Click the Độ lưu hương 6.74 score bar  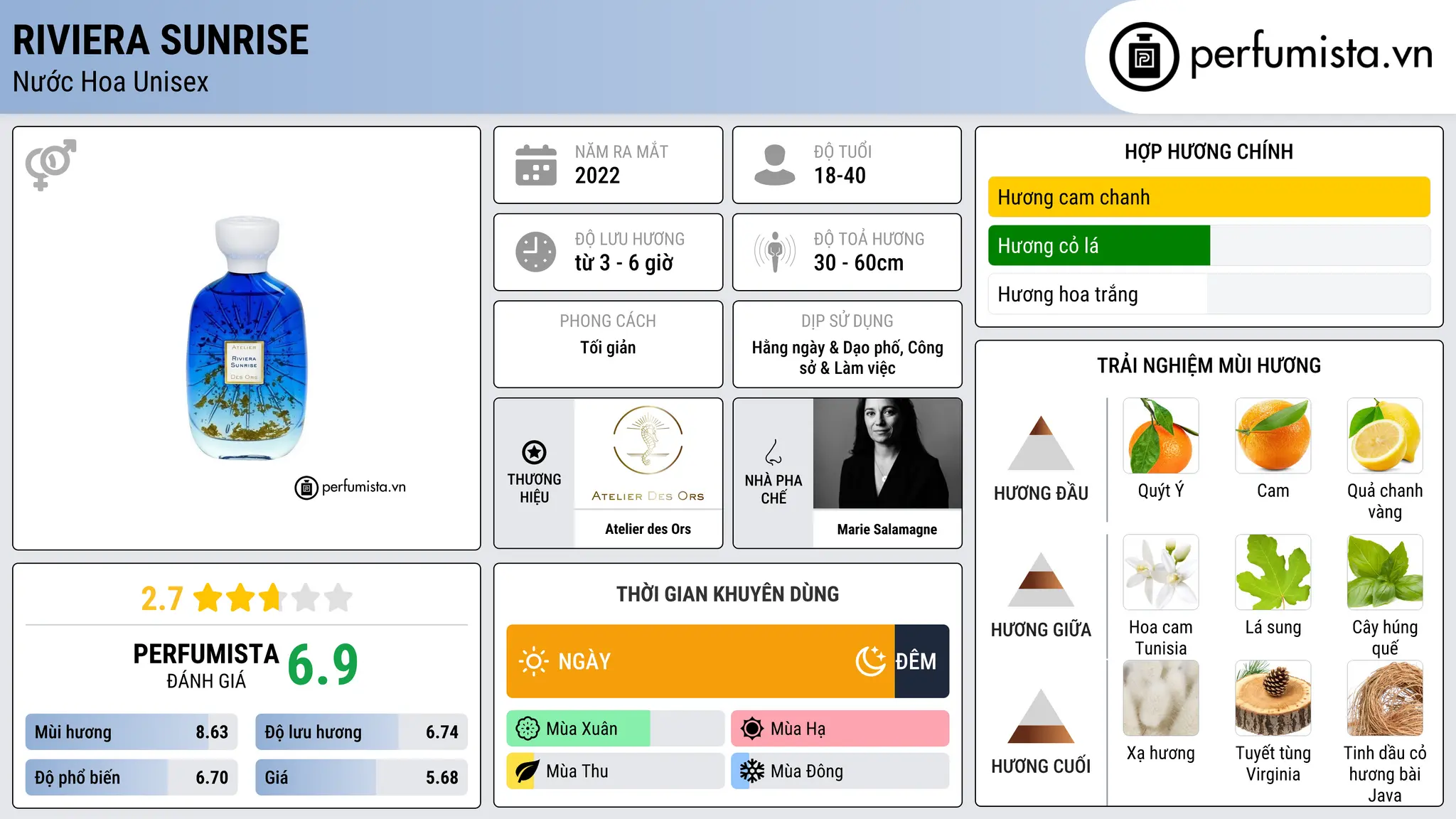(x=361, y=732)
